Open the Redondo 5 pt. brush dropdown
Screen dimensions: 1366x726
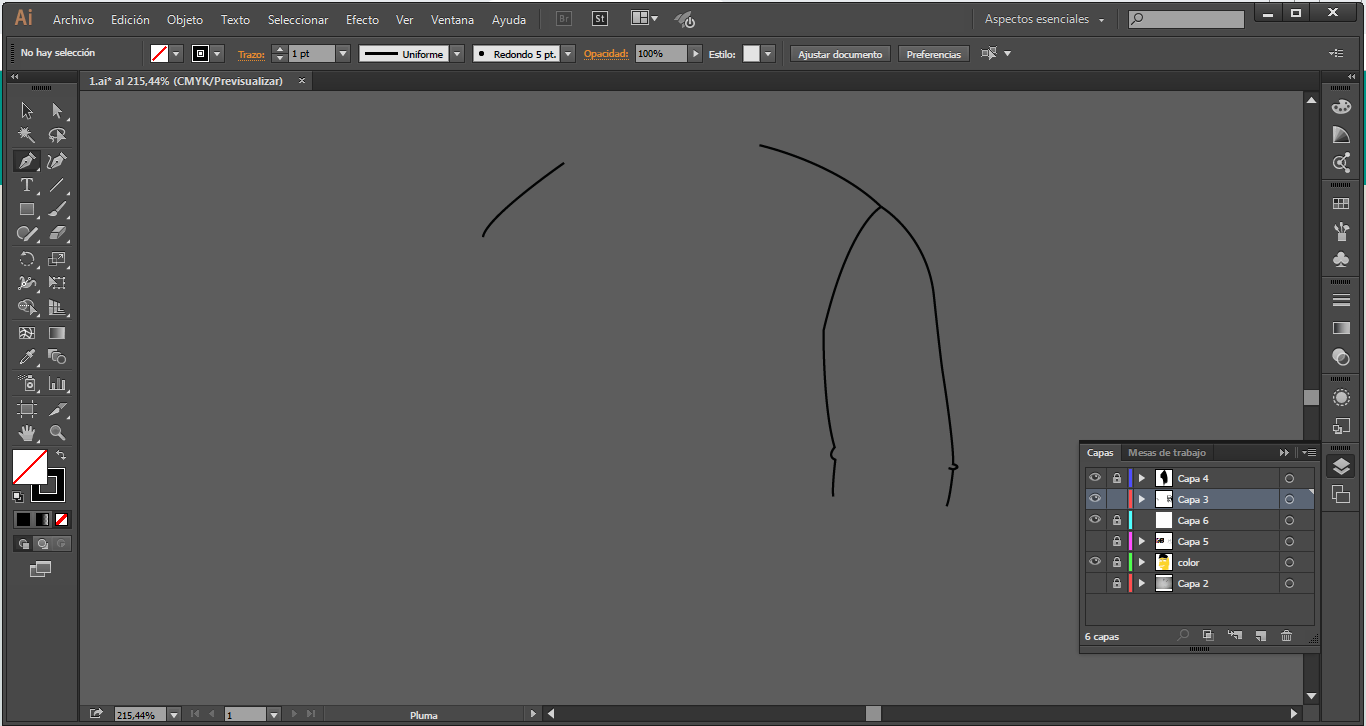[x=569, y=54]
